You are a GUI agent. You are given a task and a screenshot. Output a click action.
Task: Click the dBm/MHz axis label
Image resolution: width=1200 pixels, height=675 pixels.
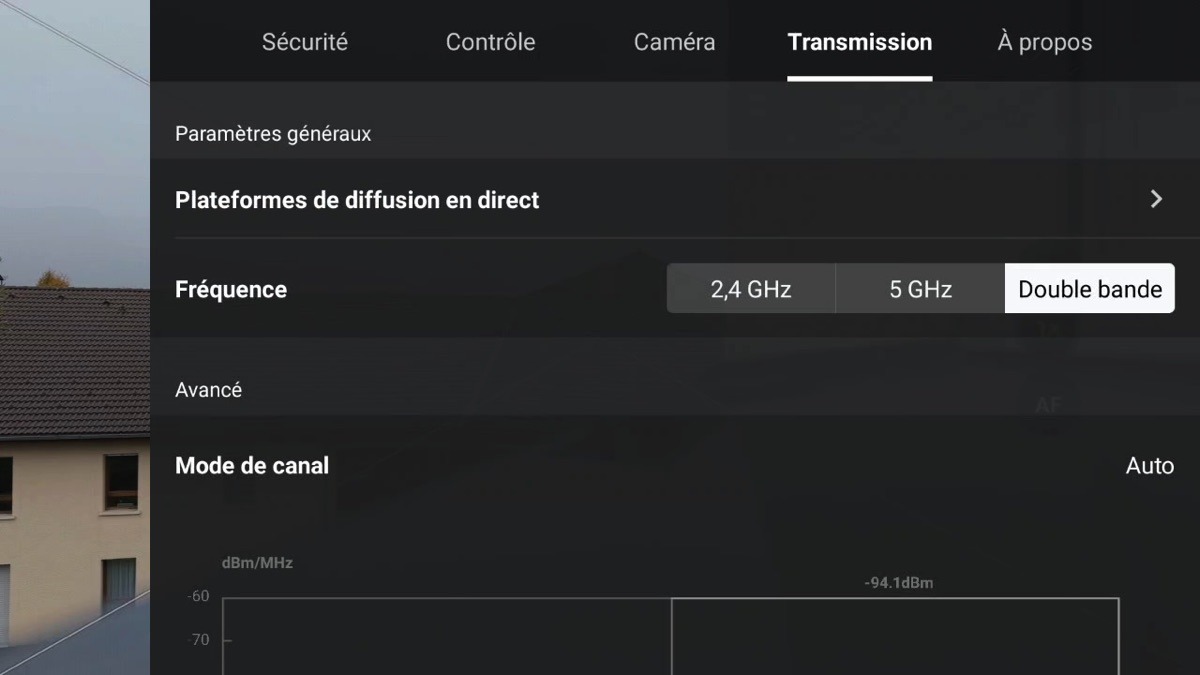tap(257, 563)
